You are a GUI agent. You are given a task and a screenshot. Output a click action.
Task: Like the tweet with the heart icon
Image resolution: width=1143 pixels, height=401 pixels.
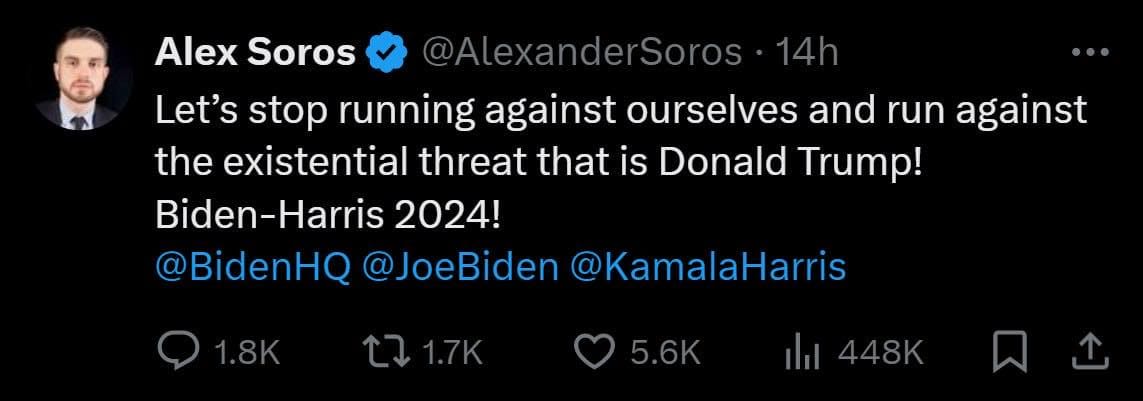click(596, 350)
